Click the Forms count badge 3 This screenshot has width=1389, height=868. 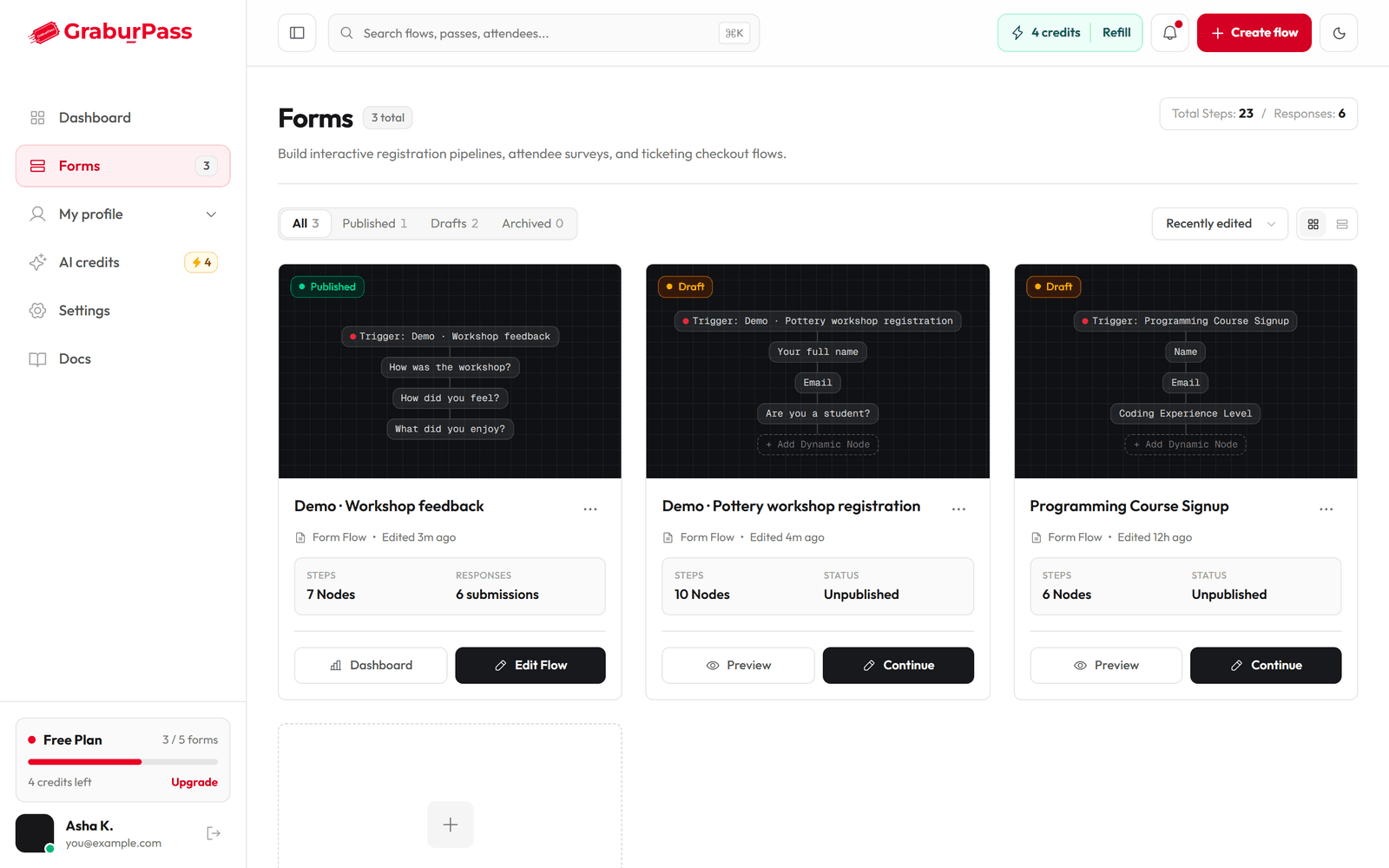[207, 166]
